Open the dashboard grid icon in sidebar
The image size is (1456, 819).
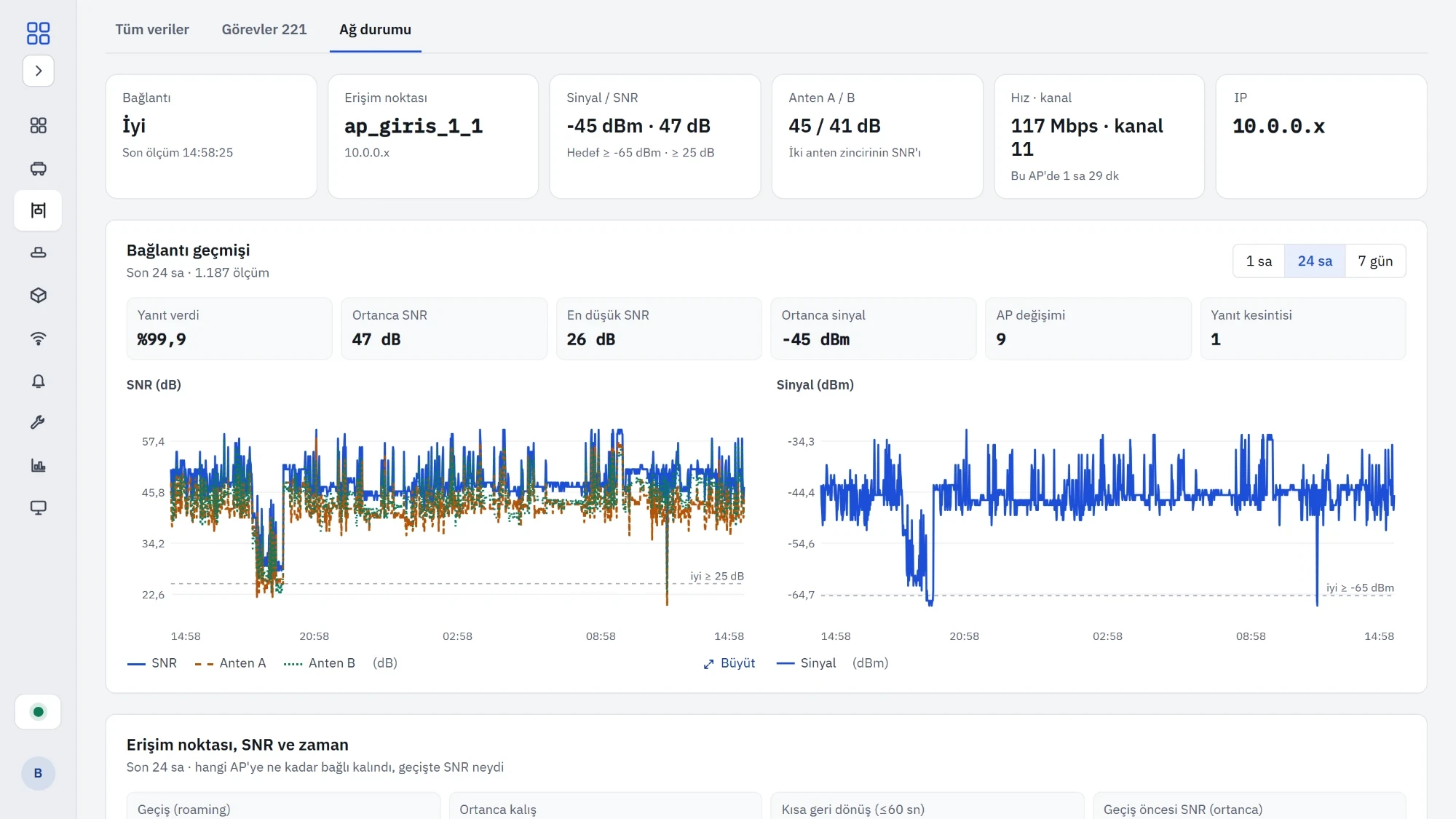pyautogui.click(x=39, y=126)
